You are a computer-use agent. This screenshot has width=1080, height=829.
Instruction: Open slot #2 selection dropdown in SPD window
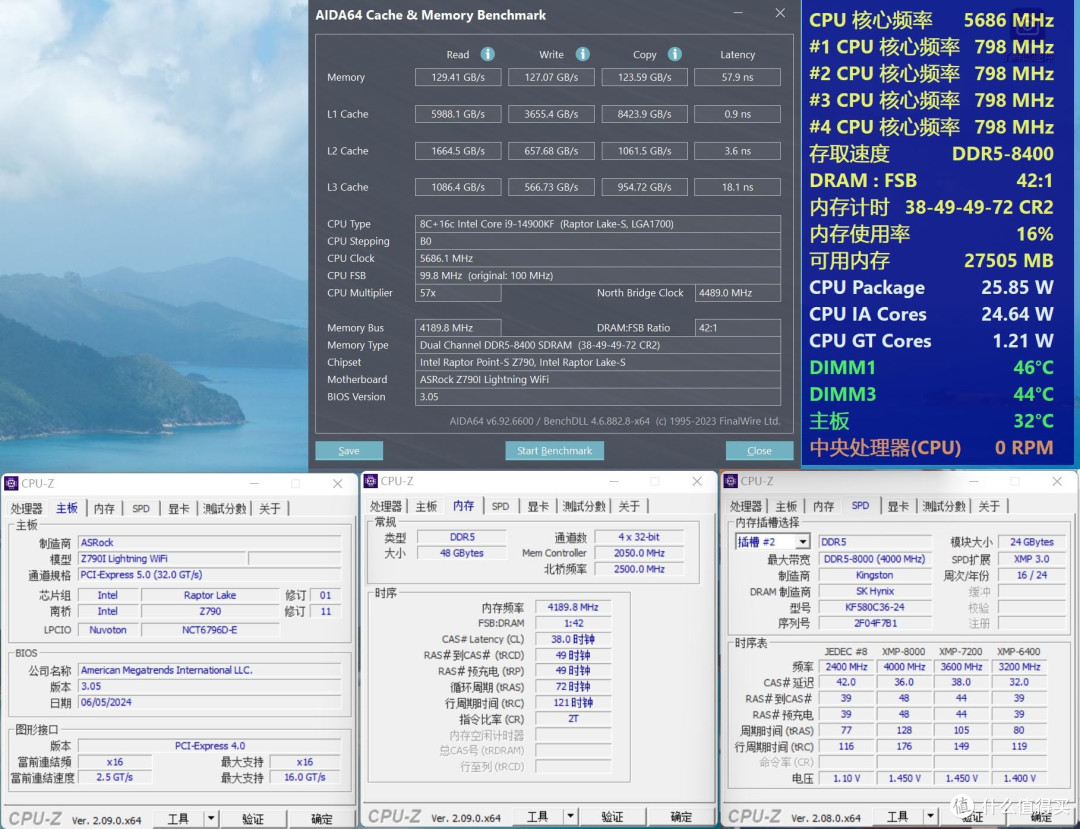tap(802, 542)
